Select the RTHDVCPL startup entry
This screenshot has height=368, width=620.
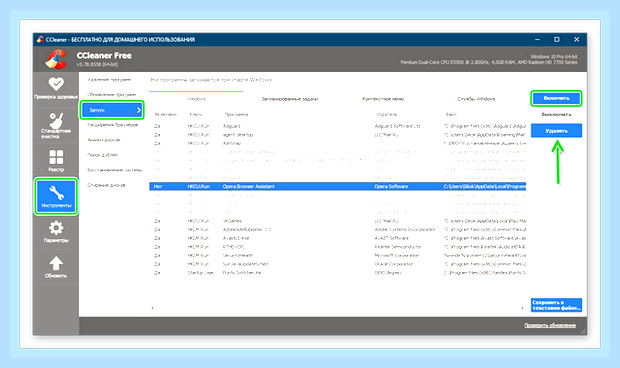337,247
